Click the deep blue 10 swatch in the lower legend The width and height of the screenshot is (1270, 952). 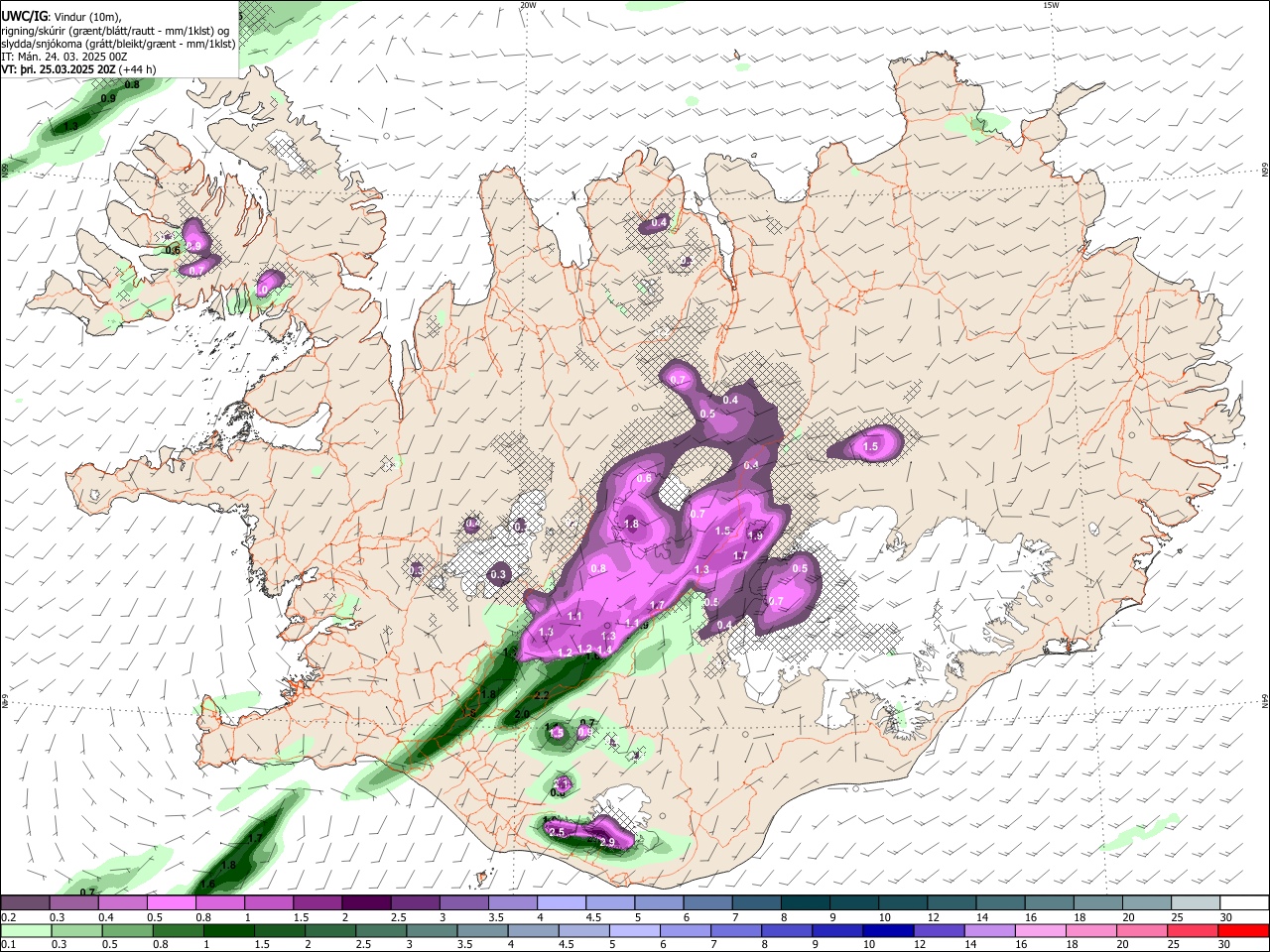(887, 930)
